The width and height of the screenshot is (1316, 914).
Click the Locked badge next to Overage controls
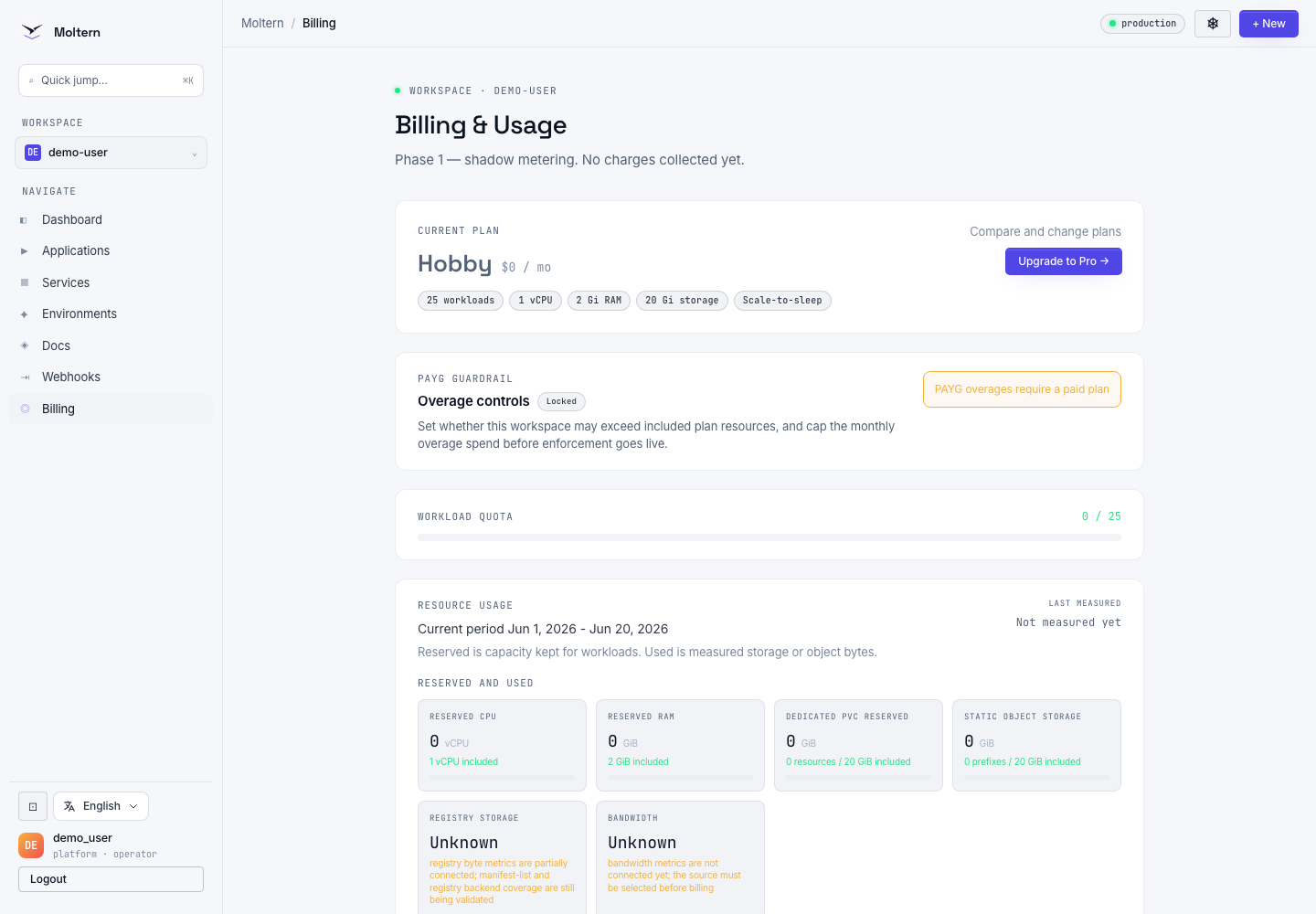pyautogui.click(x=561, y=401)
